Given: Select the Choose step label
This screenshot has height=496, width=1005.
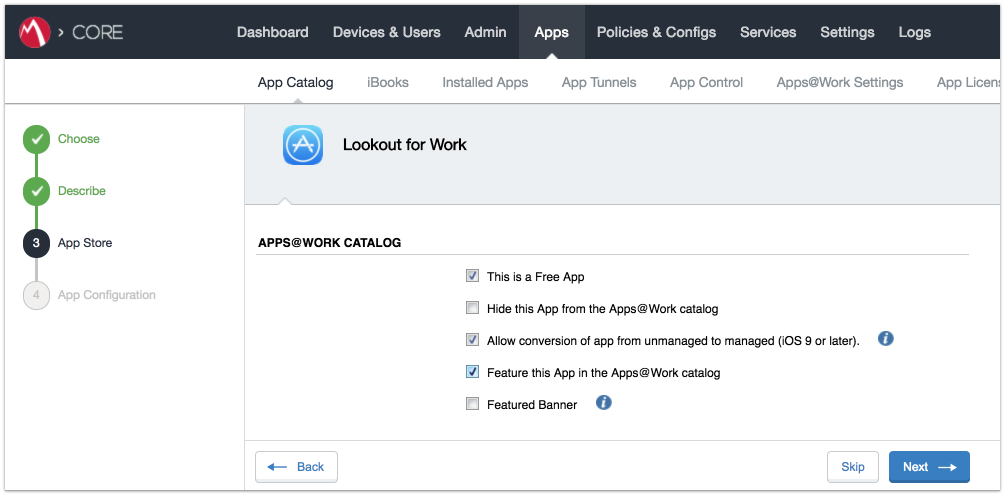Looking at the screenshot, I should click(x=79, y=139).
